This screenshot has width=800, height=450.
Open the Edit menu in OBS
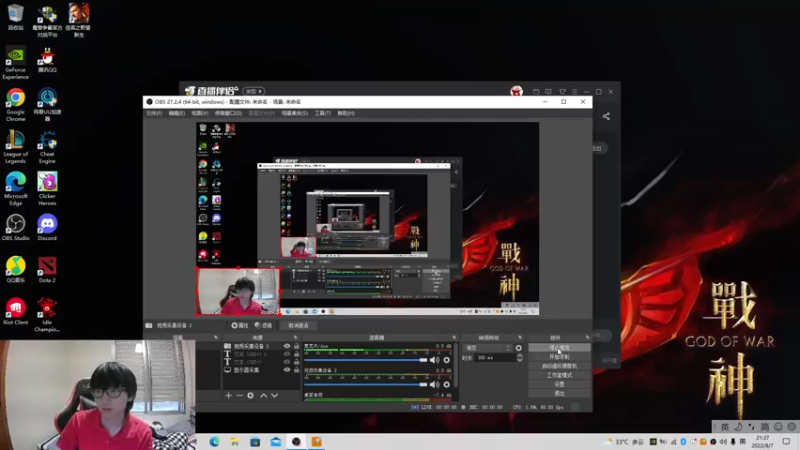click(x=177, y=113)
